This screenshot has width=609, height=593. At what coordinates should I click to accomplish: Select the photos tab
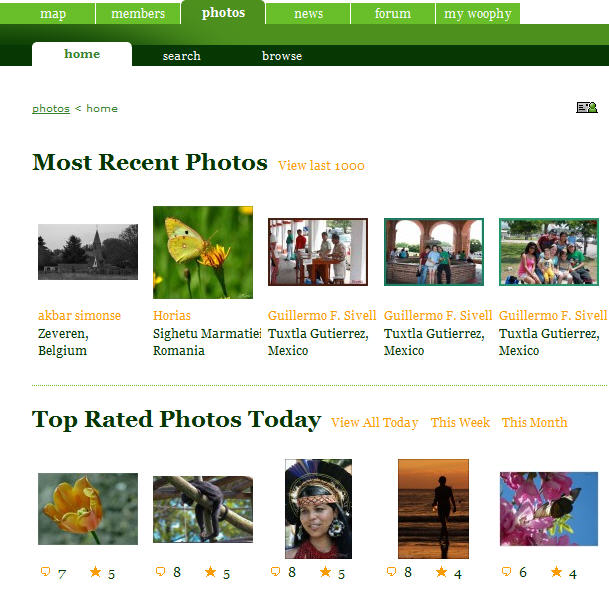click(223, 12)
